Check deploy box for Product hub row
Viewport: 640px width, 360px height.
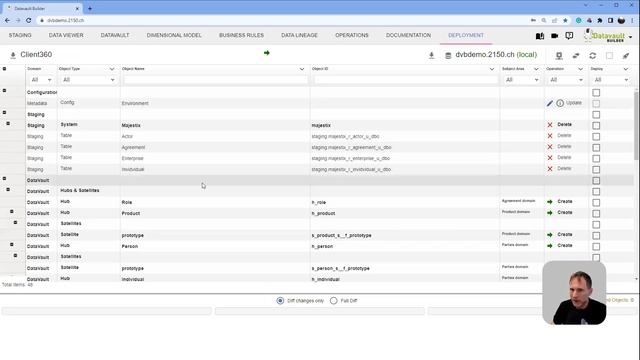596,213
